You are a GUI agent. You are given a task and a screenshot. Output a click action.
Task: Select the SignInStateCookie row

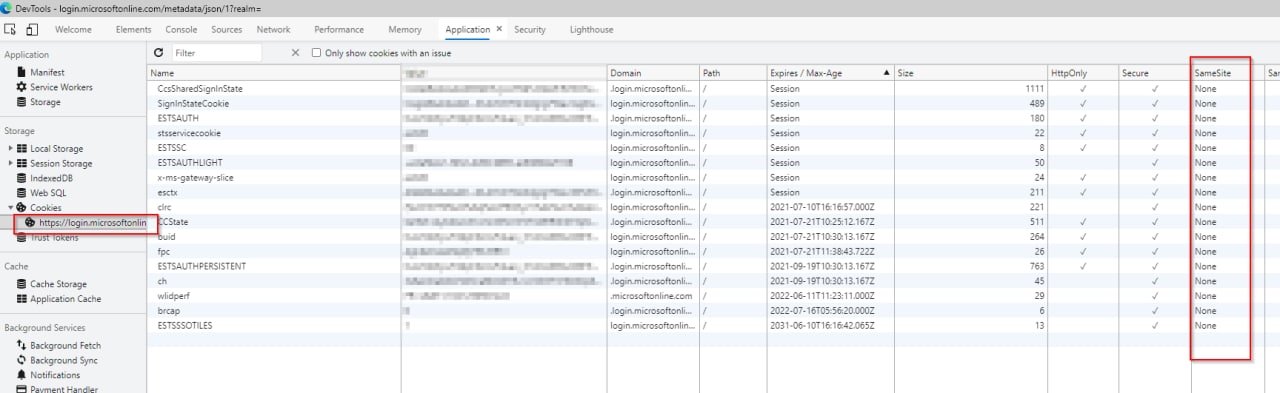point(713,104)
